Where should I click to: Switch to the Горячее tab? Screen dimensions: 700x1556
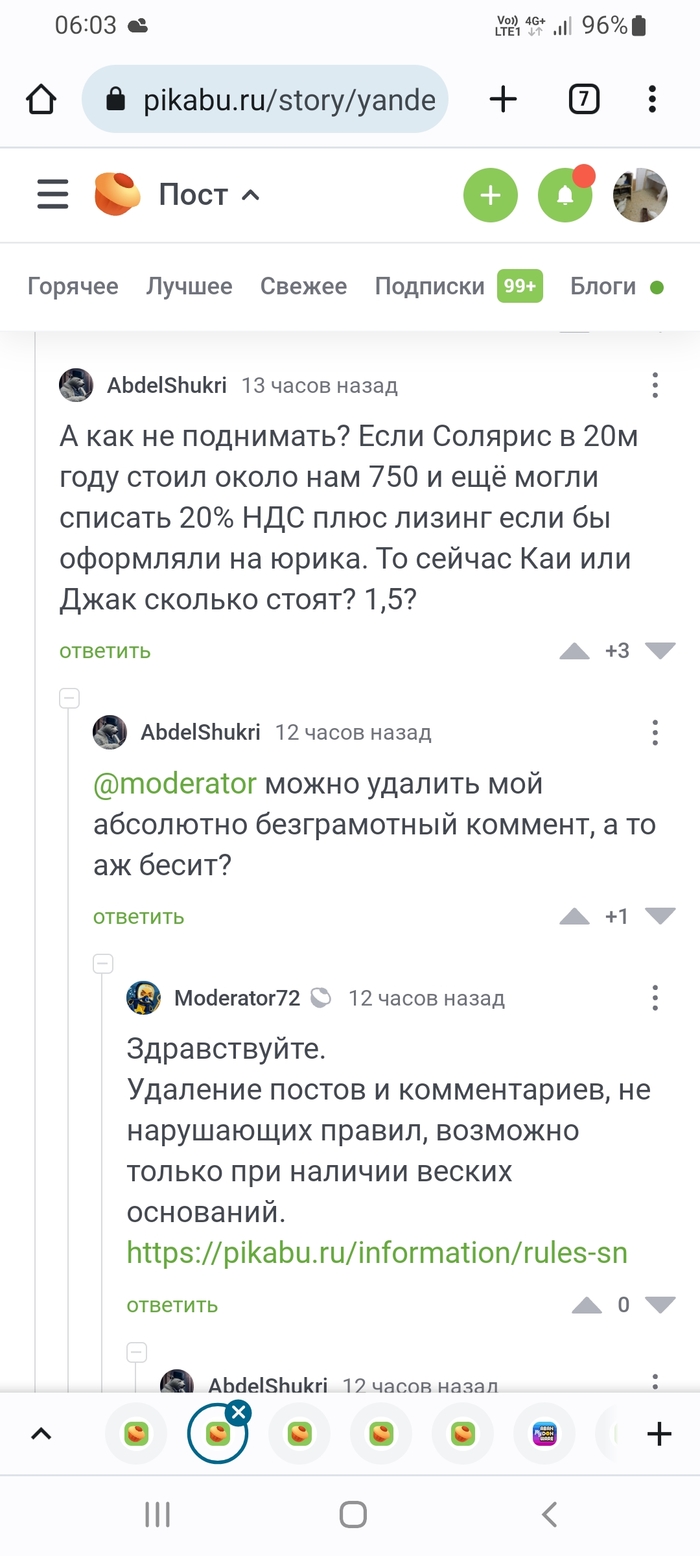click(74, 287)
